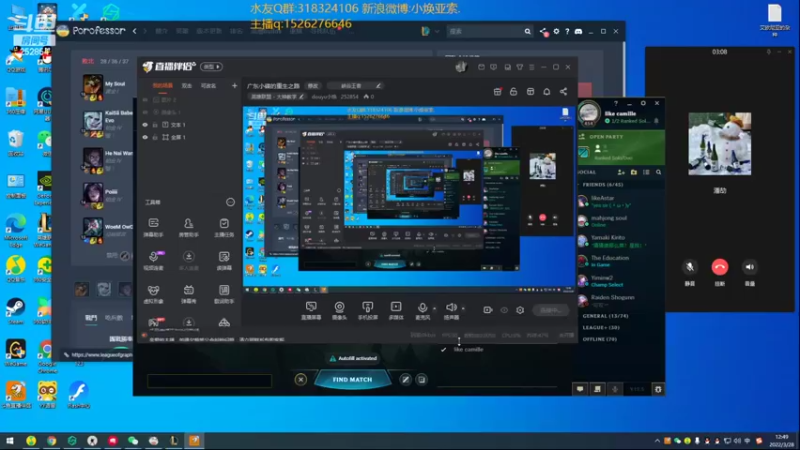Click the OPEN PARTY banner in the League client
The image size is (800, 450).
(x=621, y=145)
